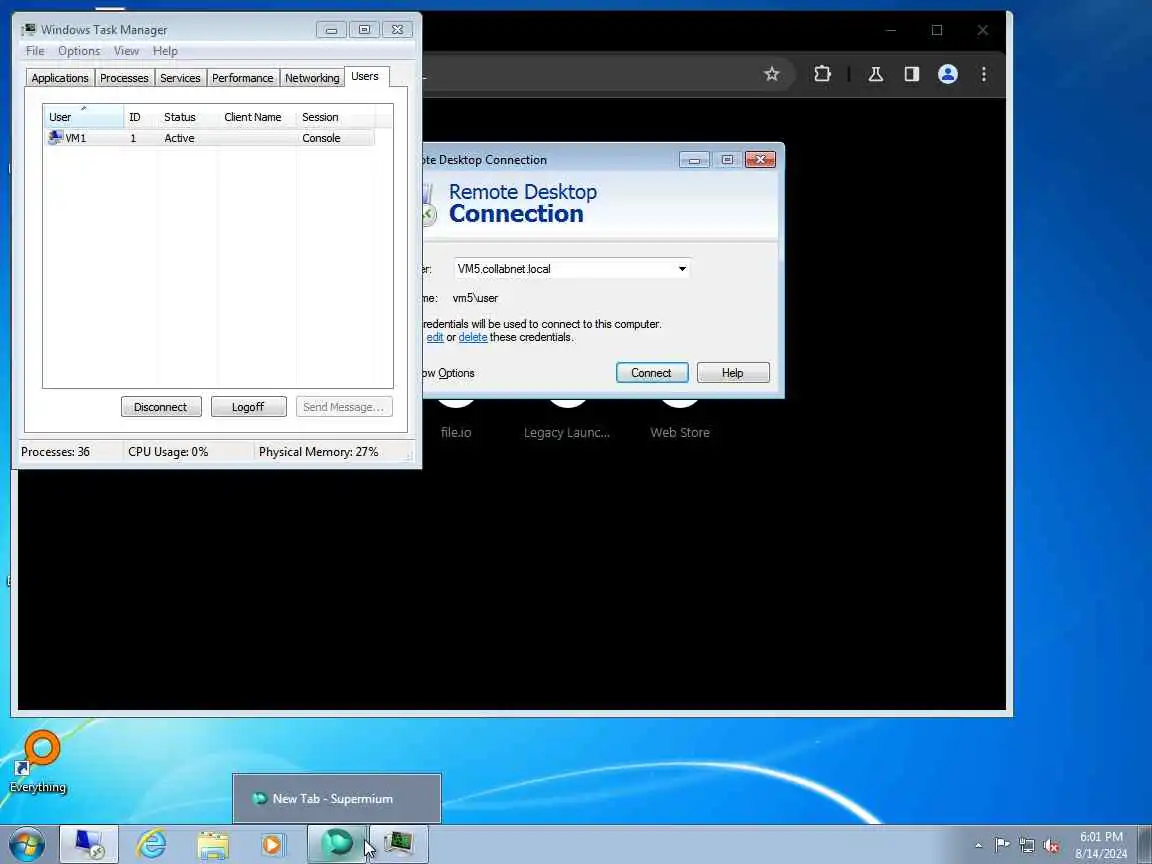Click the Logoff button

[x=248, y=407]
